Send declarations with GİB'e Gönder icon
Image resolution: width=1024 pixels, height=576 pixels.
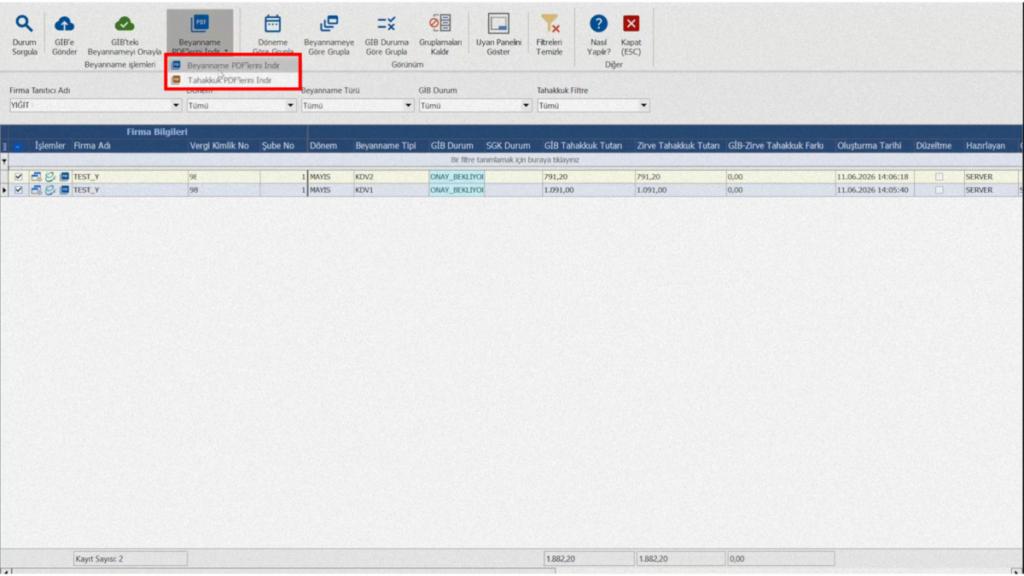coord(64,24)
